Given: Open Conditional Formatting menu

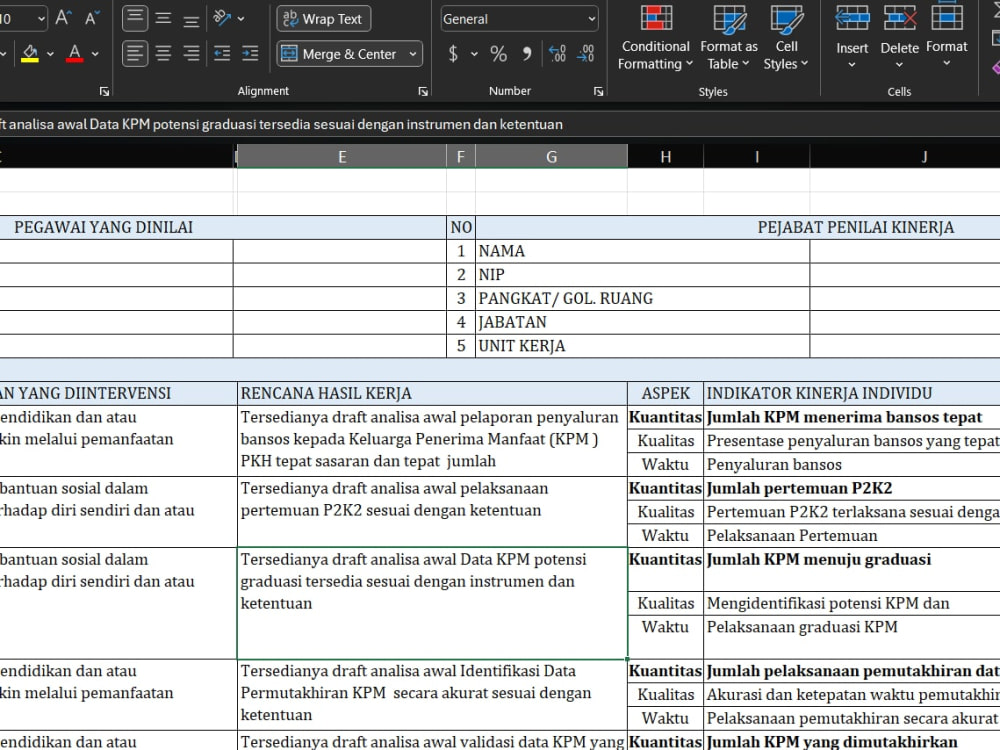Looking at the screenshot, I should point(655,37).
